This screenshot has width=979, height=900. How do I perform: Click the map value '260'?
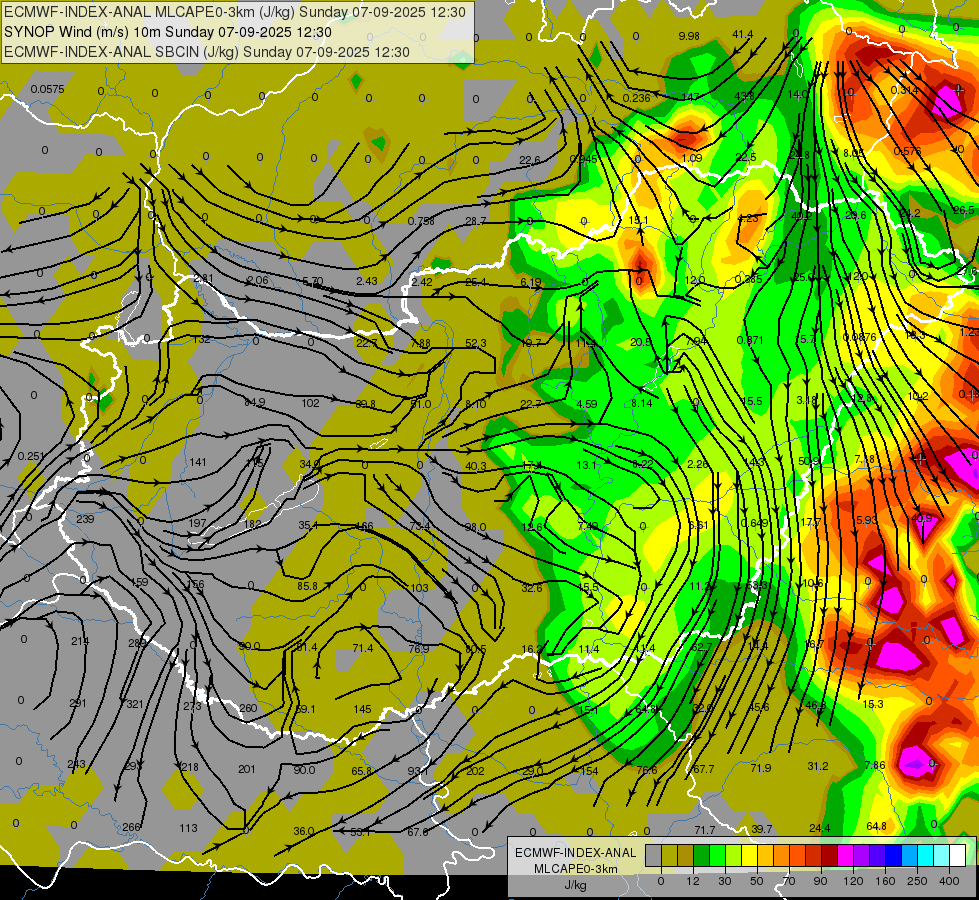click(x=248, y=708)
